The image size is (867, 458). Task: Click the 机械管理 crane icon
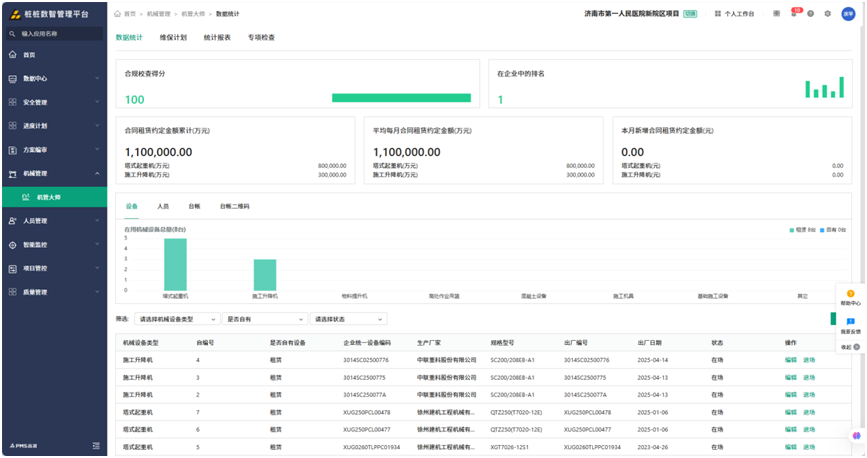13,174
